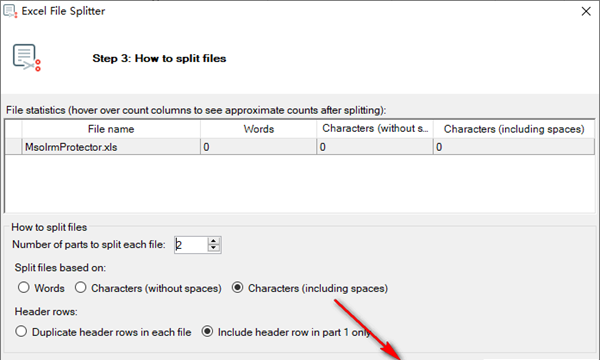Increase number of parts with up arrow

click(x=214, y=241)
